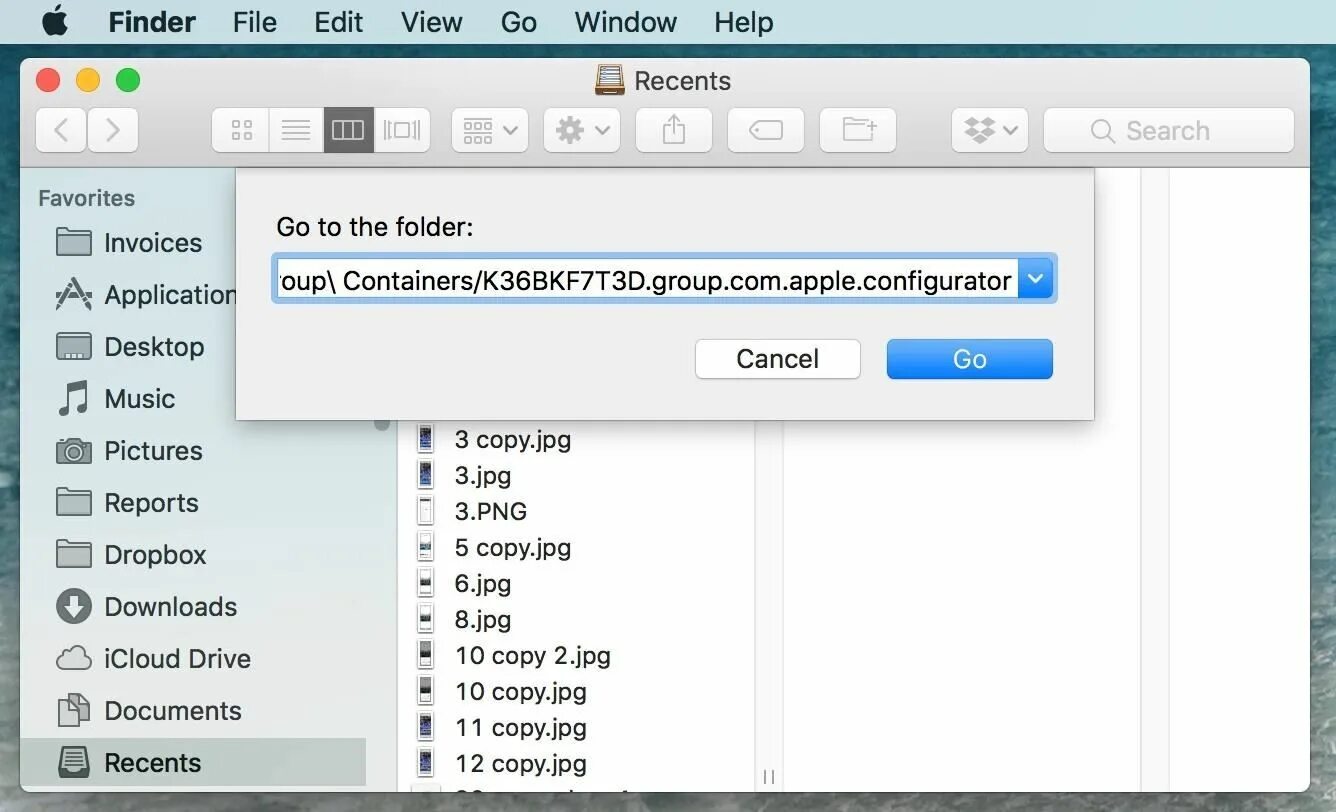The image size is (1336, 812).
Task: Open Documents in the sidebar
Action: point(148,710)
